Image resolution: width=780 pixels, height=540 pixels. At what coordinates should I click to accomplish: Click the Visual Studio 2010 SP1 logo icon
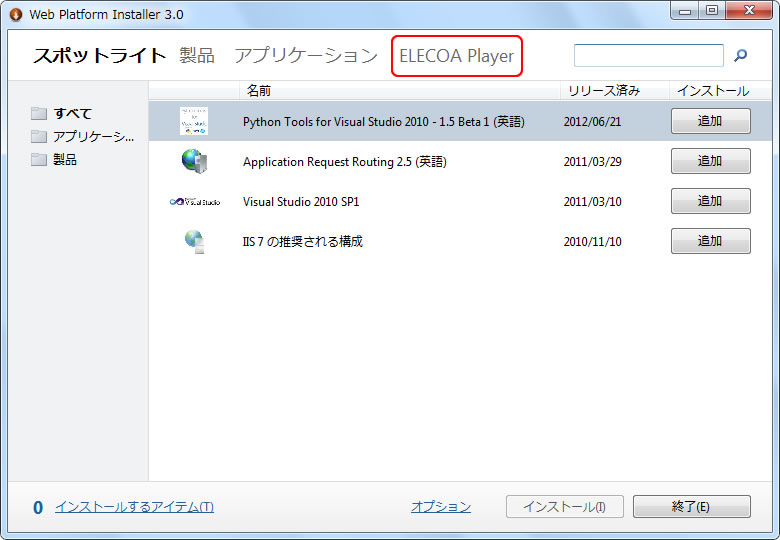pos(194,201)
